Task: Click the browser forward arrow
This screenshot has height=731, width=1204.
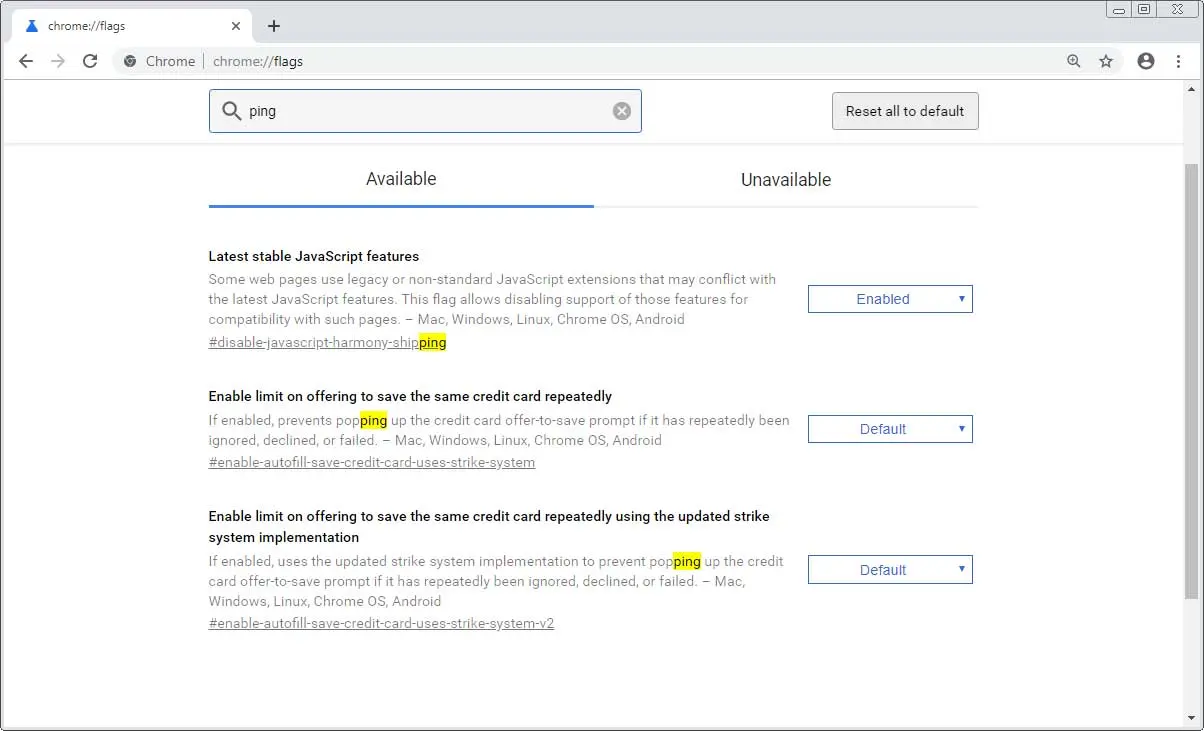Action: [58, 61]
